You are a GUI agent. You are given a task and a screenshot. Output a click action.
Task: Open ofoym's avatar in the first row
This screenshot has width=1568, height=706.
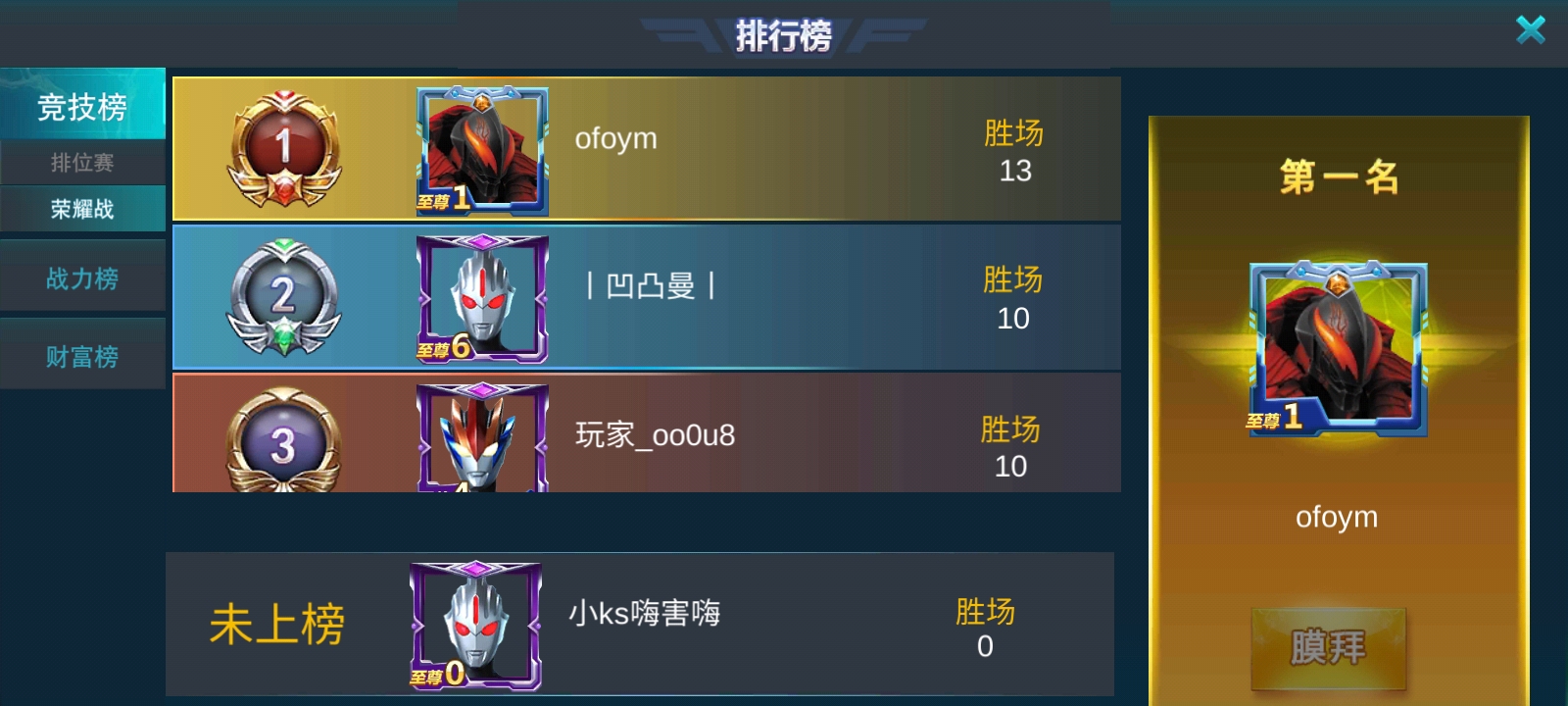click(x=482, y=151)
